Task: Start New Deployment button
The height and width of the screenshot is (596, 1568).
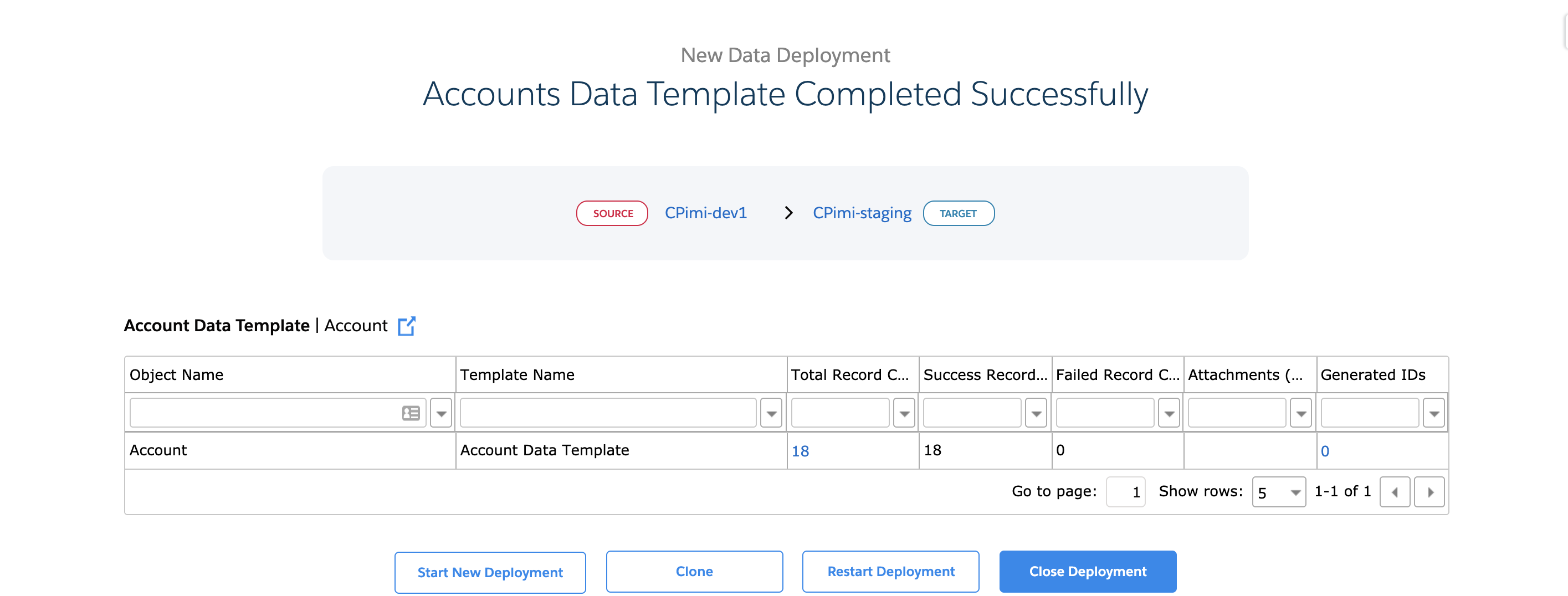Action: 490,572
